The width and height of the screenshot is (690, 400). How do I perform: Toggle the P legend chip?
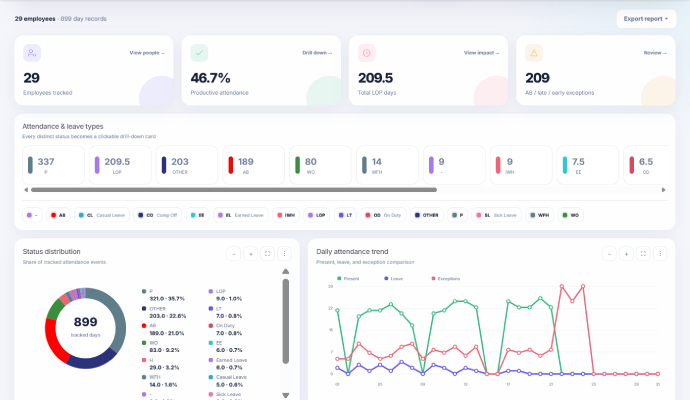[457, 215]
